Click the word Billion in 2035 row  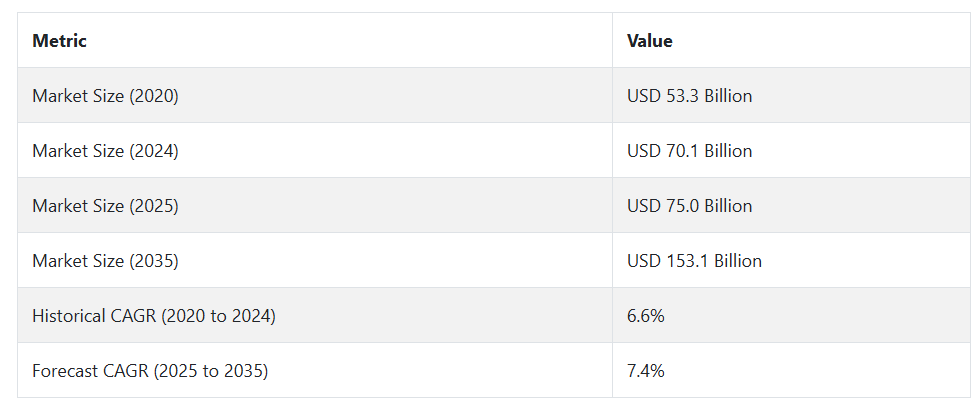point(738,260)
